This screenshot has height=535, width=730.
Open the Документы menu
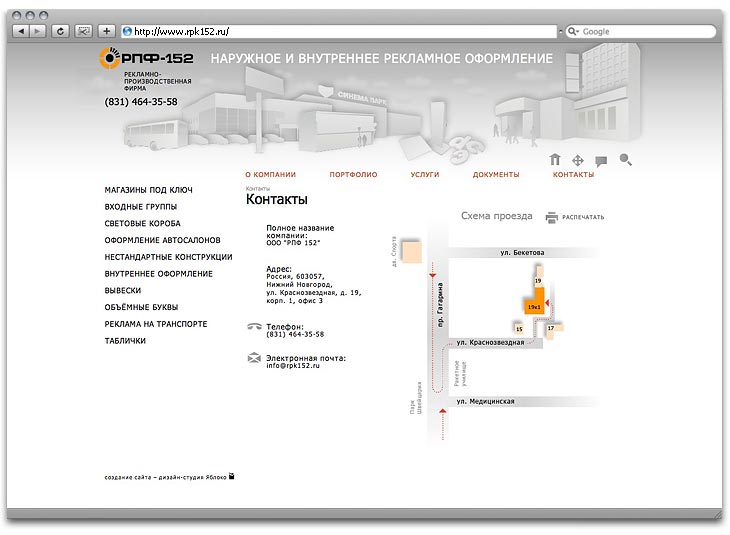pyautogui.click(x=496, y=175)
